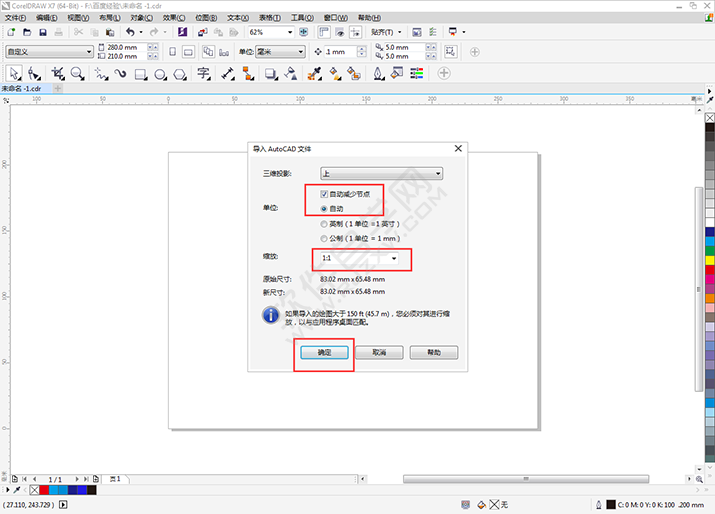Click the 确定 button
The width and height of the screenshot is (715, 514).
tap(323, 353)
